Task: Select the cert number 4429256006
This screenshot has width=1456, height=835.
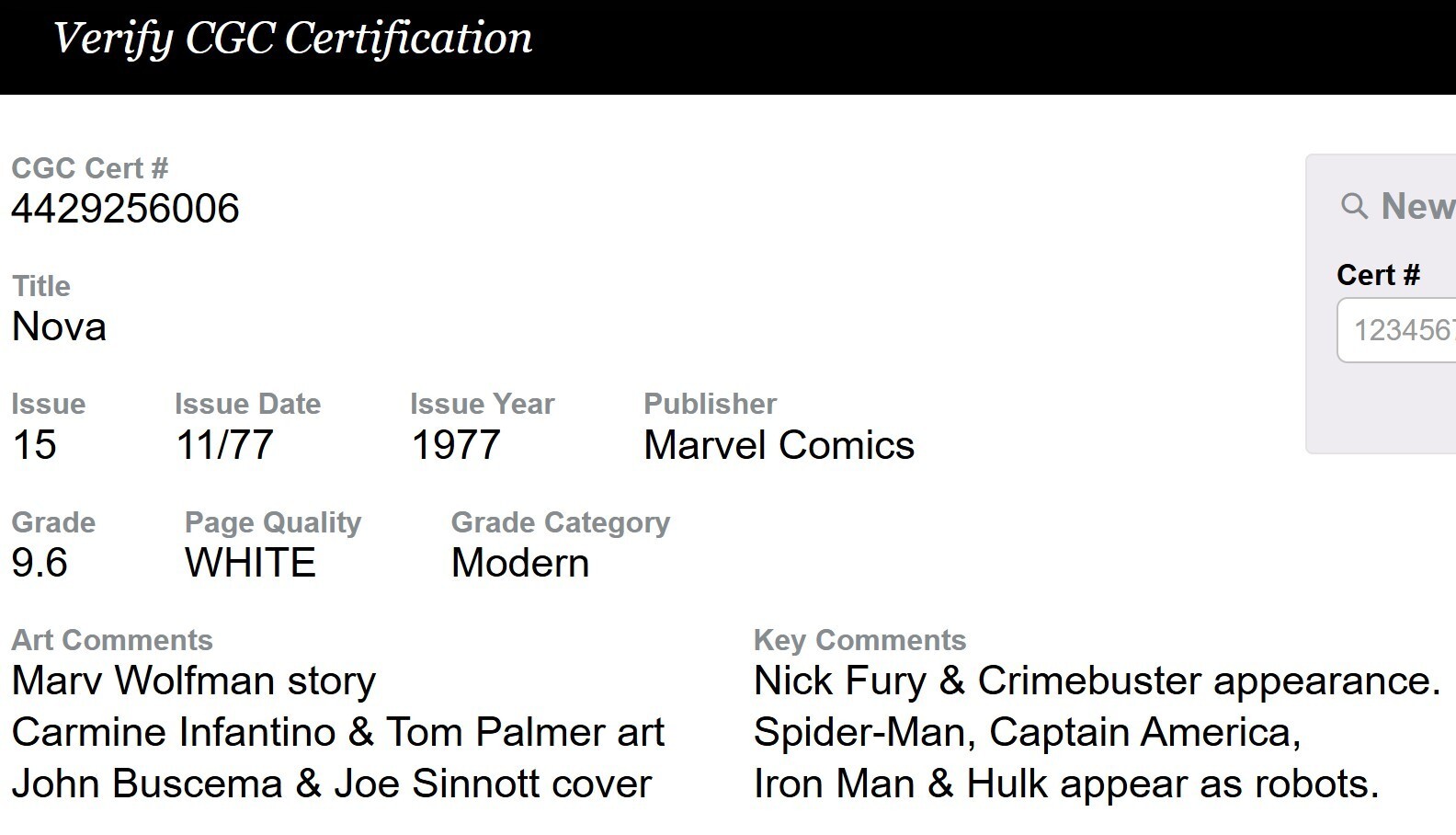Action: click(x=125, y=209)
